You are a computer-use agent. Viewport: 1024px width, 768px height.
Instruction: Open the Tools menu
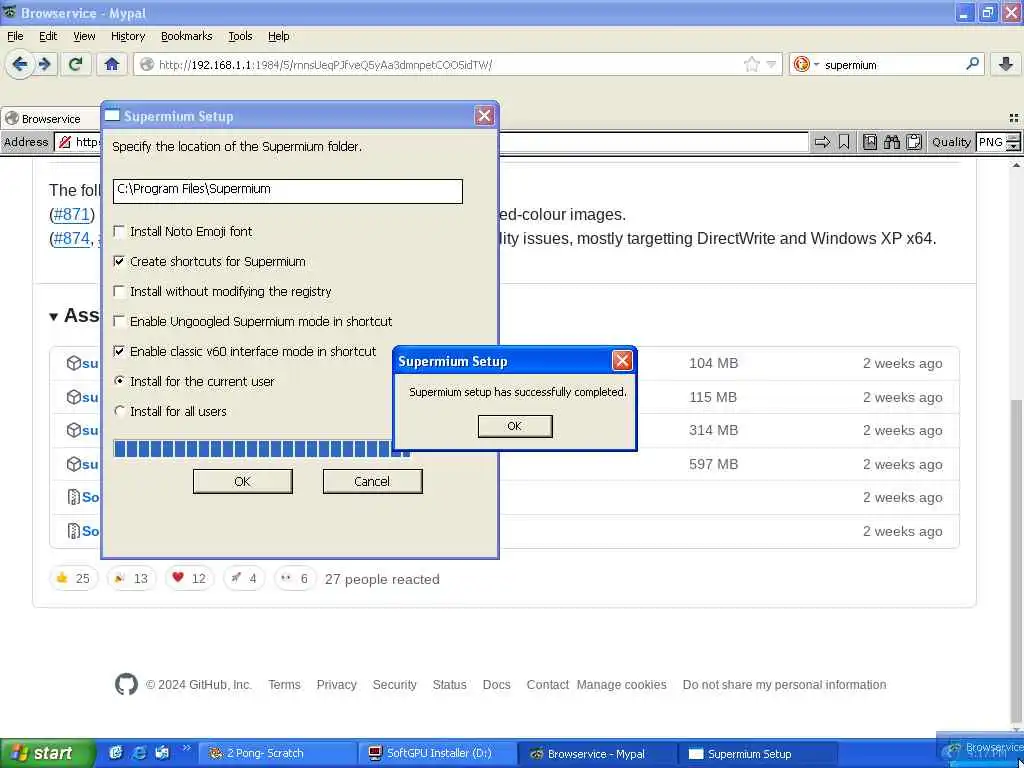click(x=240, y=36)
